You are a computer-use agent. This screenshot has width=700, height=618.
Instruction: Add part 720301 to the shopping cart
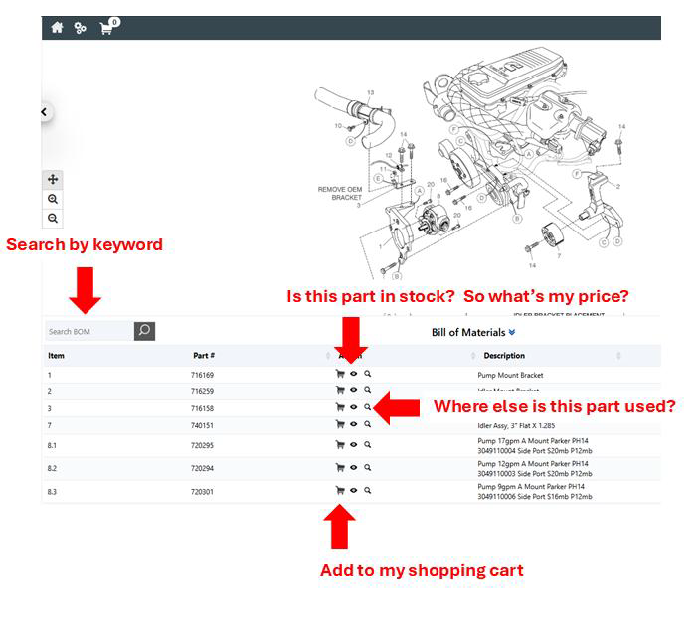[340, 491]
